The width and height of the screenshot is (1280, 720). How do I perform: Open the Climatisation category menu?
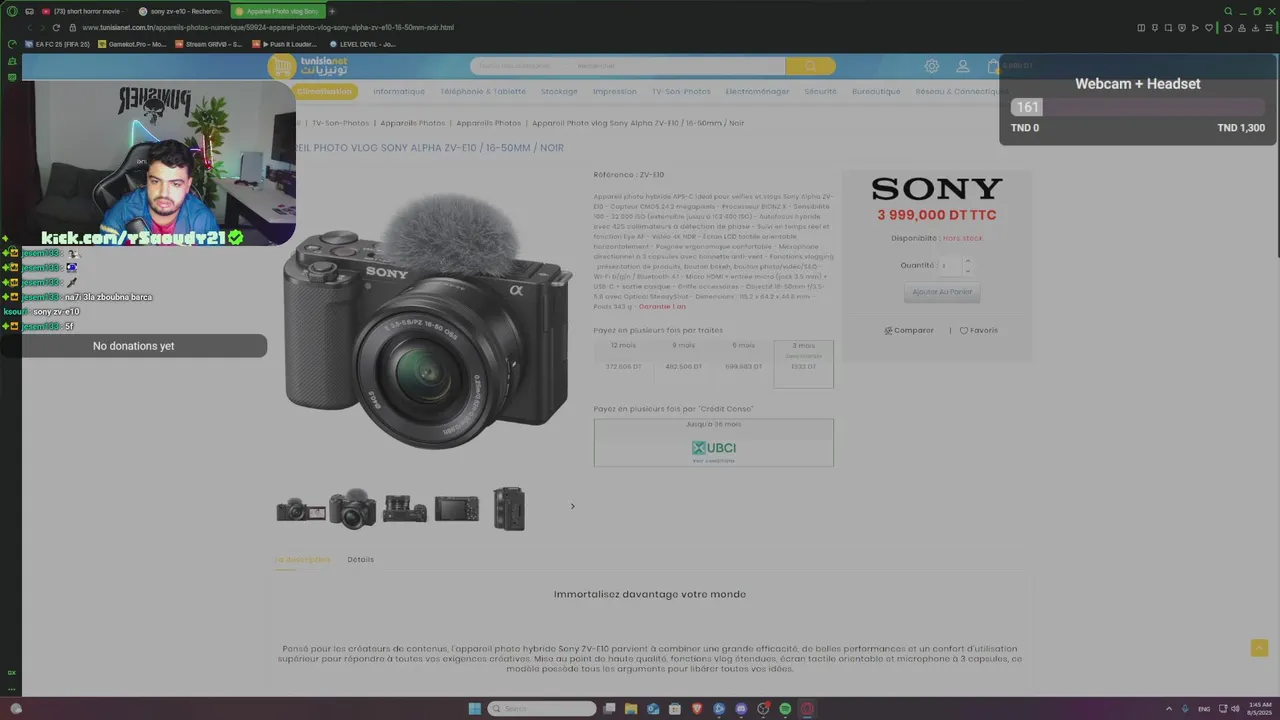tap(324, 91)
